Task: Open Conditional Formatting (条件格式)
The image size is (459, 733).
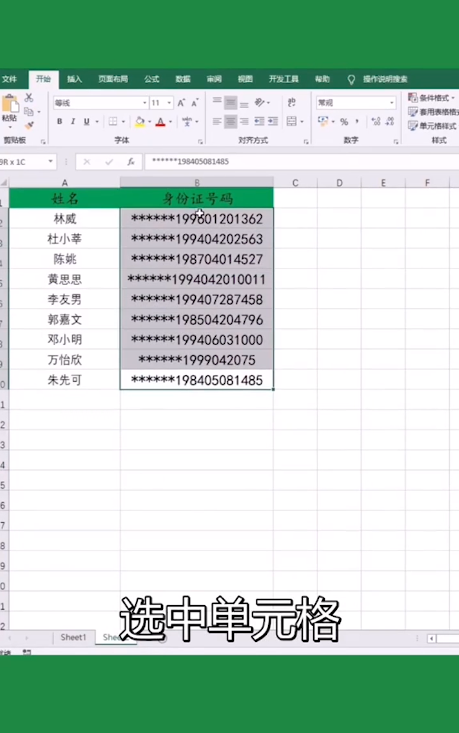Action: (431, 98)
